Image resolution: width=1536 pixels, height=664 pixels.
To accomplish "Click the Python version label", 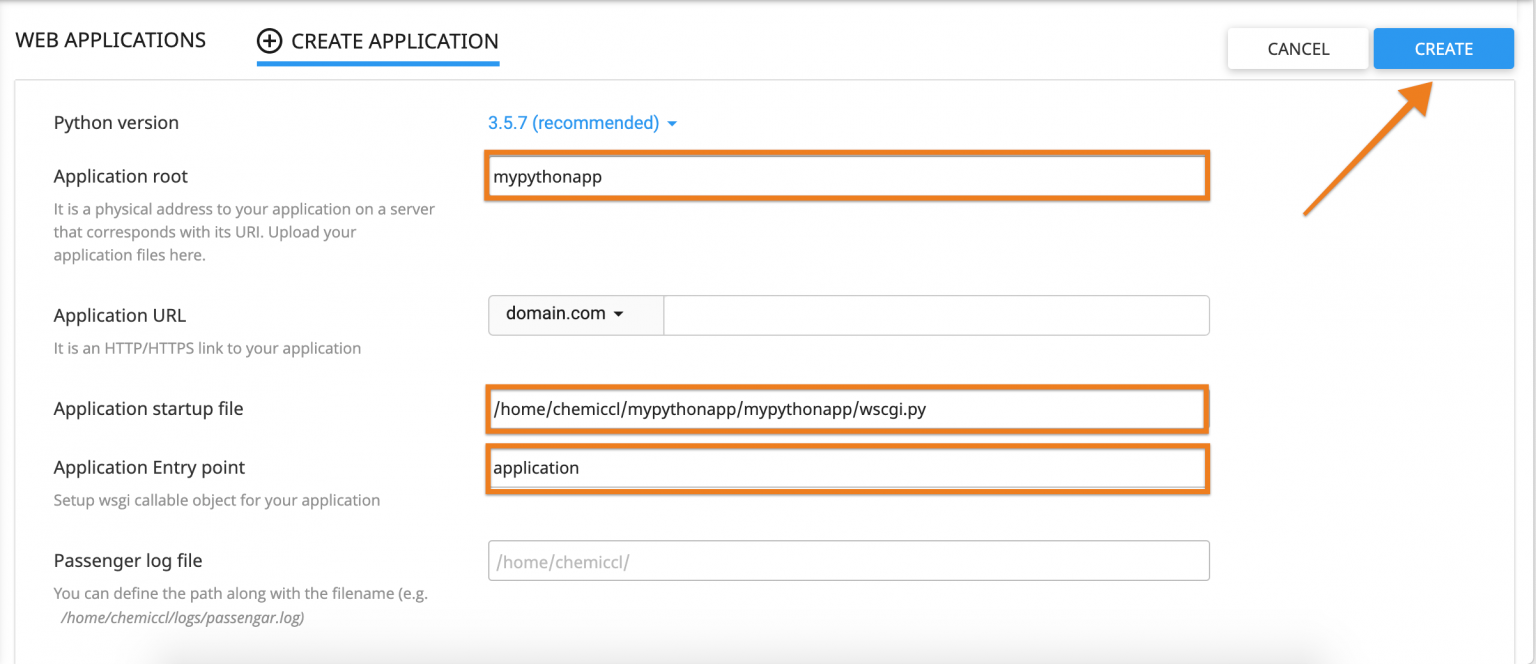I will [116, 122].
